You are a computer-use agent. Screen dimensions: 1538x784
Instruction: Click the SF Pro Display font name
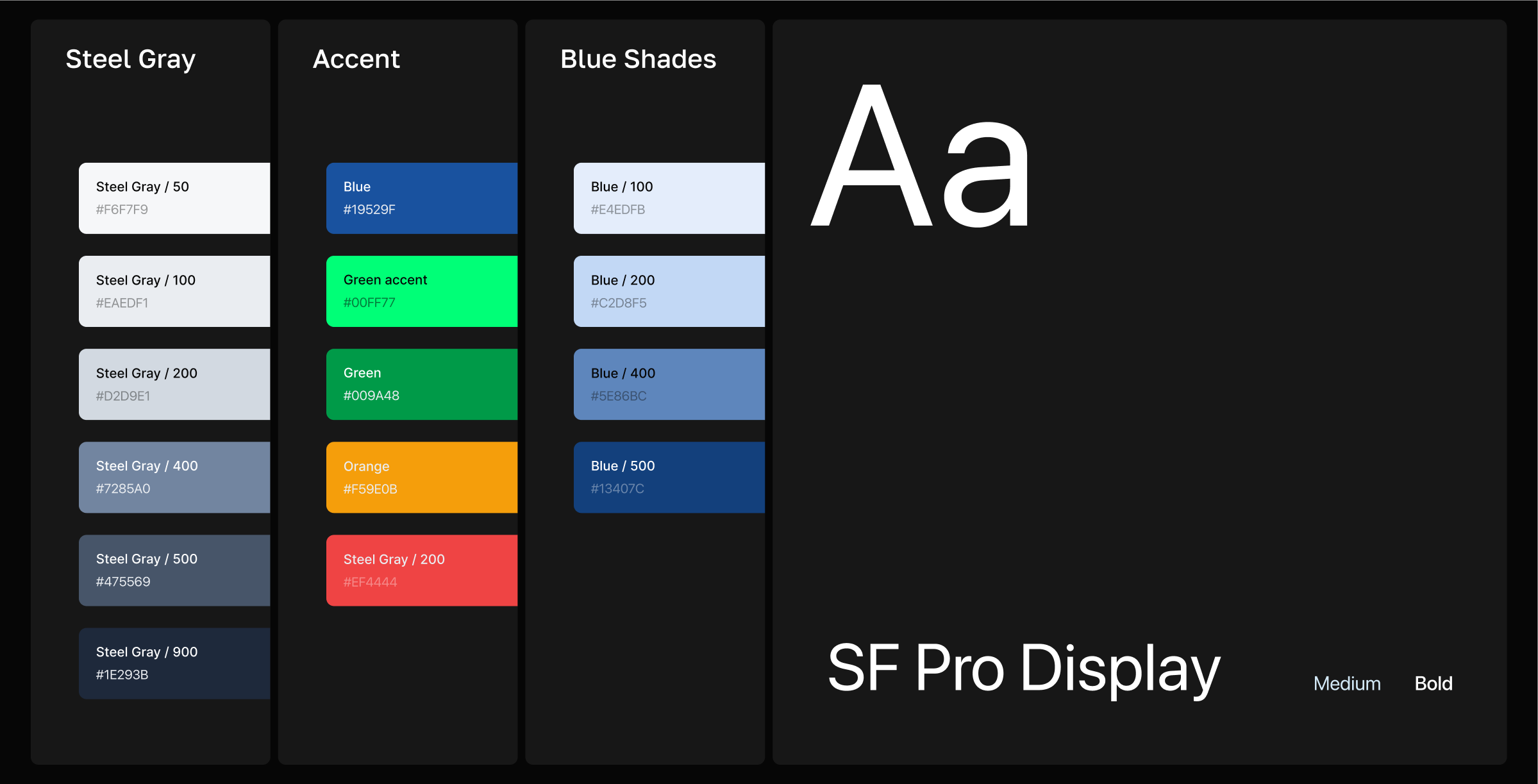(x=1024, y=668)
